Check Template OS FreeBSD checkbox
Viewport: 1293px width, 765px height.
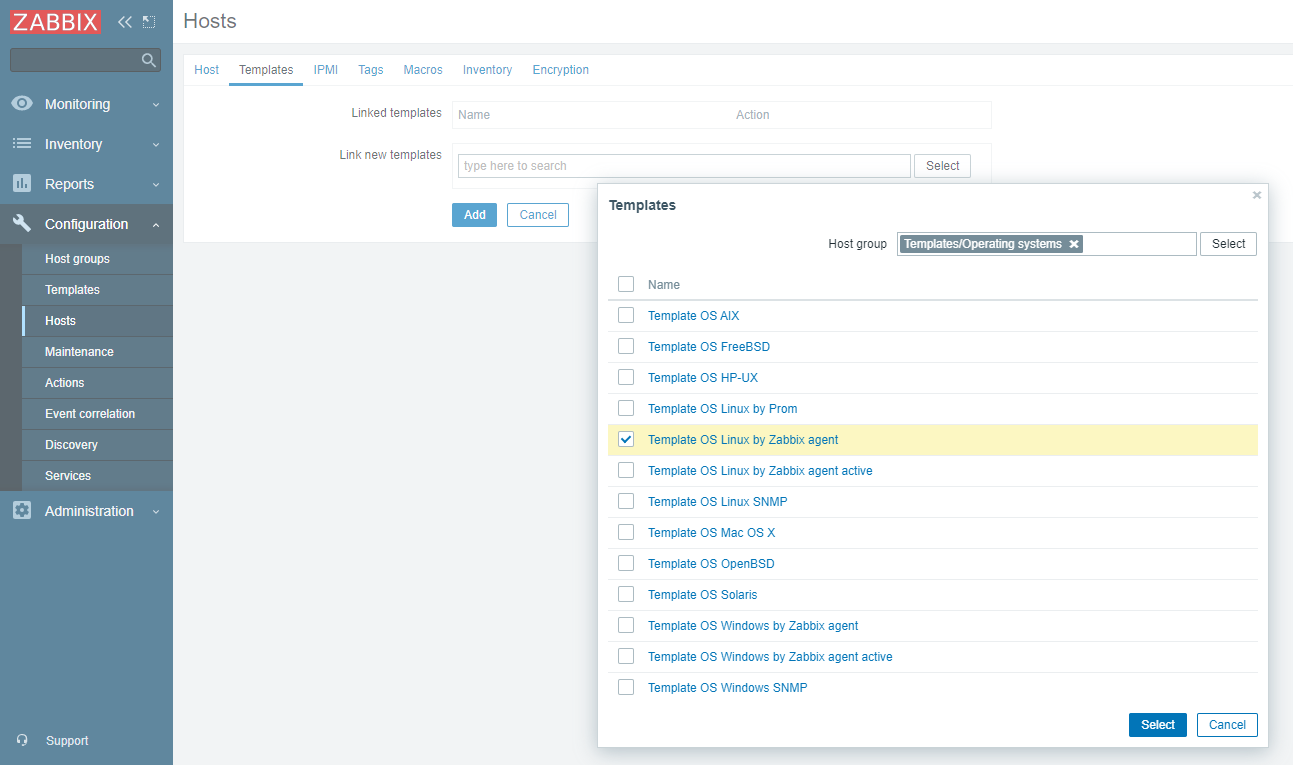click(x=626, y=346)
